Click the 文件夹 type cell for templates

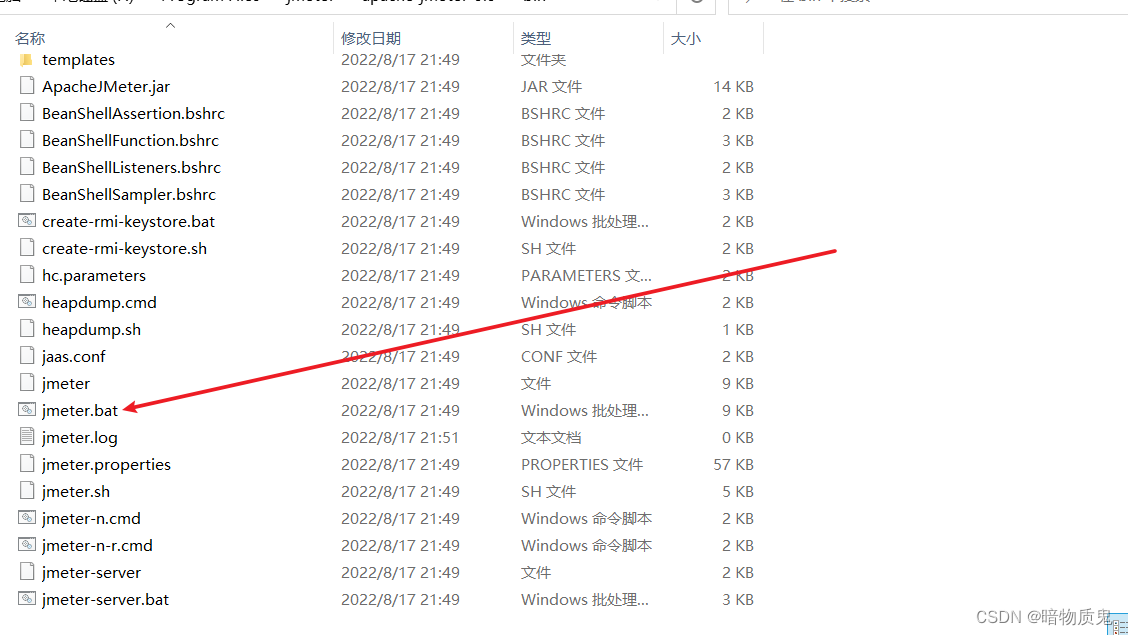coord(543,60)
